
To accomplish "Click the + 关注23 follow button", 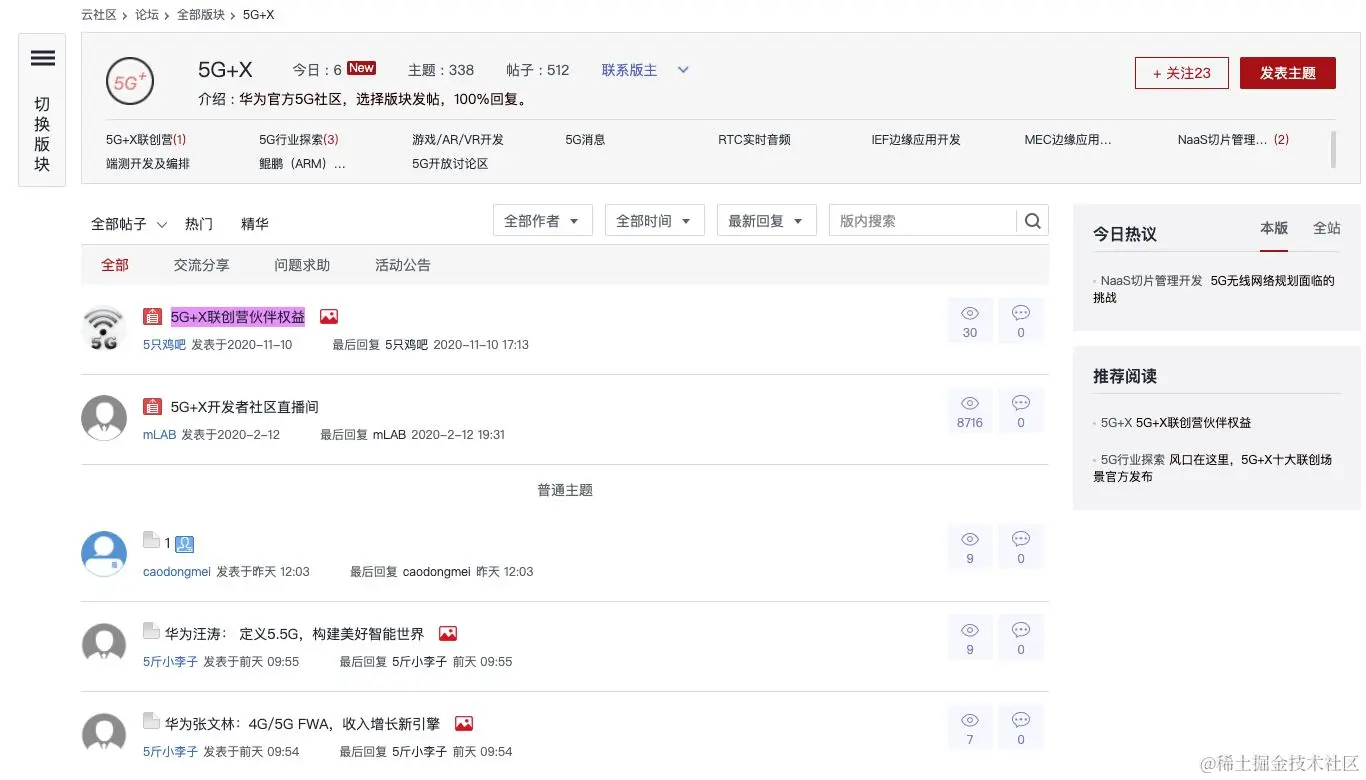I will coord(1182,73).
